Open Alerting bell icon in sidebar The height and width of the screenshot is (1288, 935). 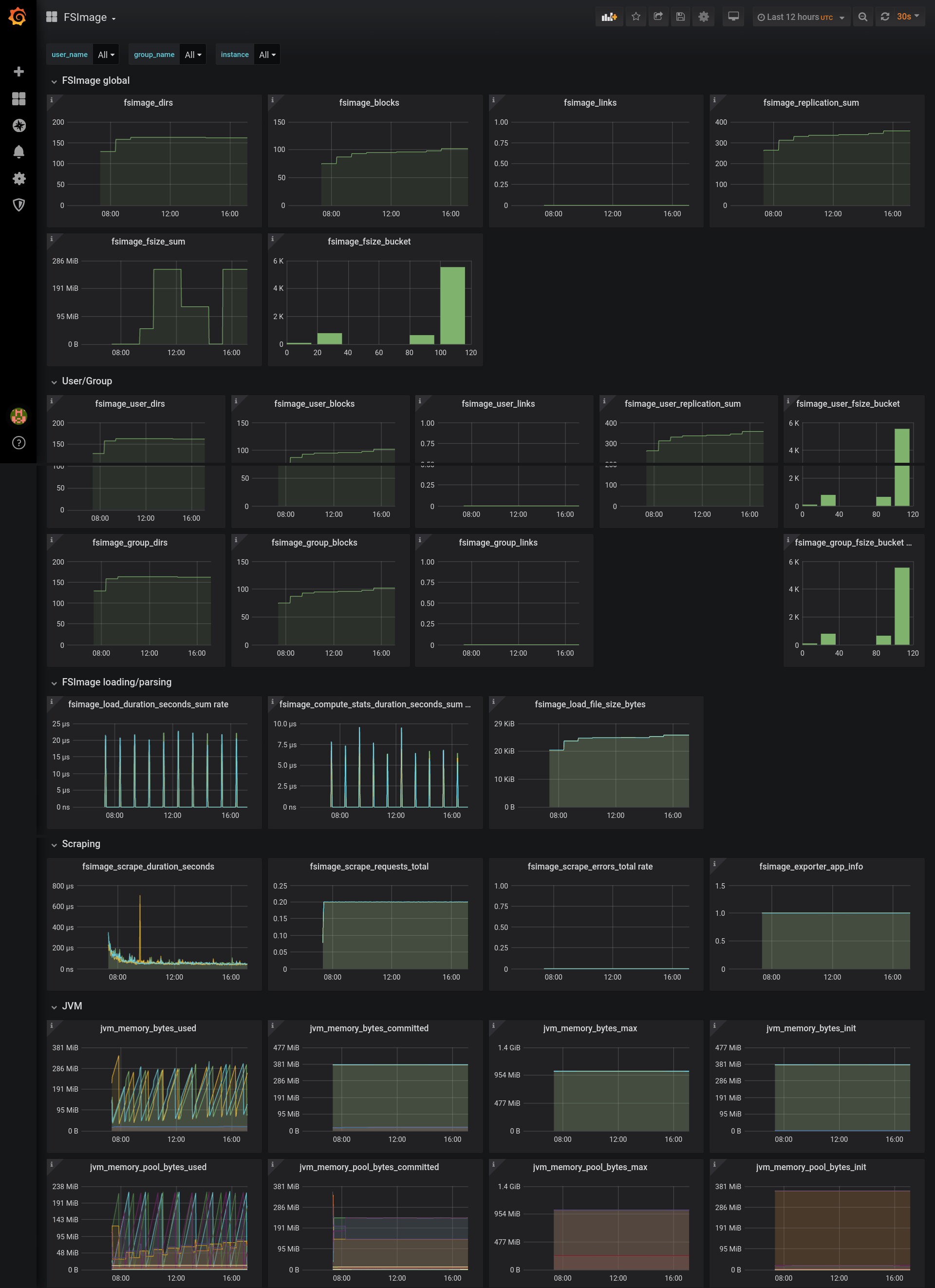coord(19,152)
